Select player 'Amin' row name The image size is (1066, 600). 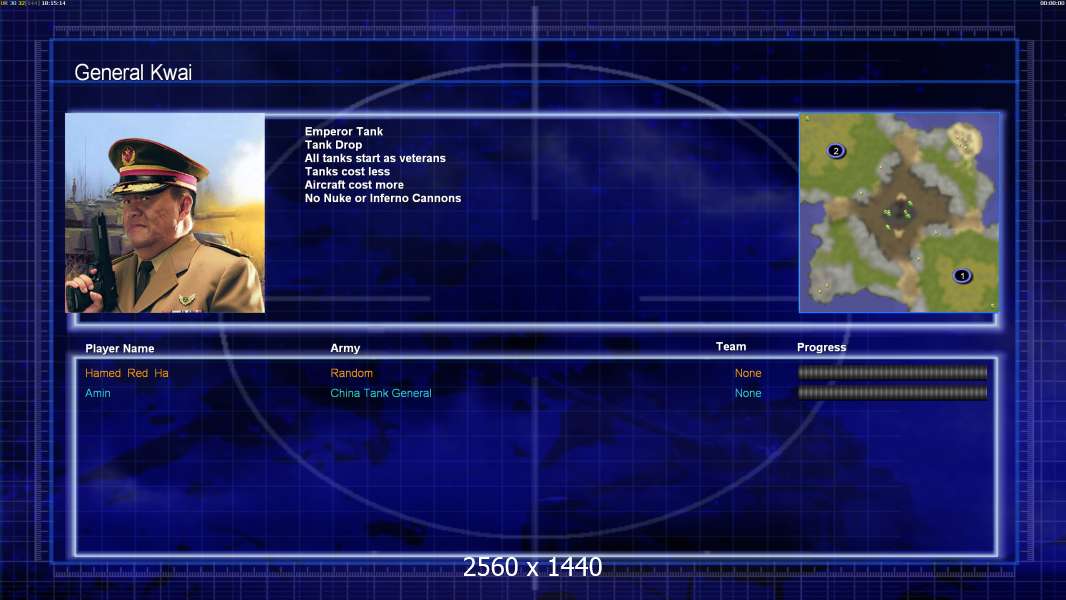(x=98, y=393)
